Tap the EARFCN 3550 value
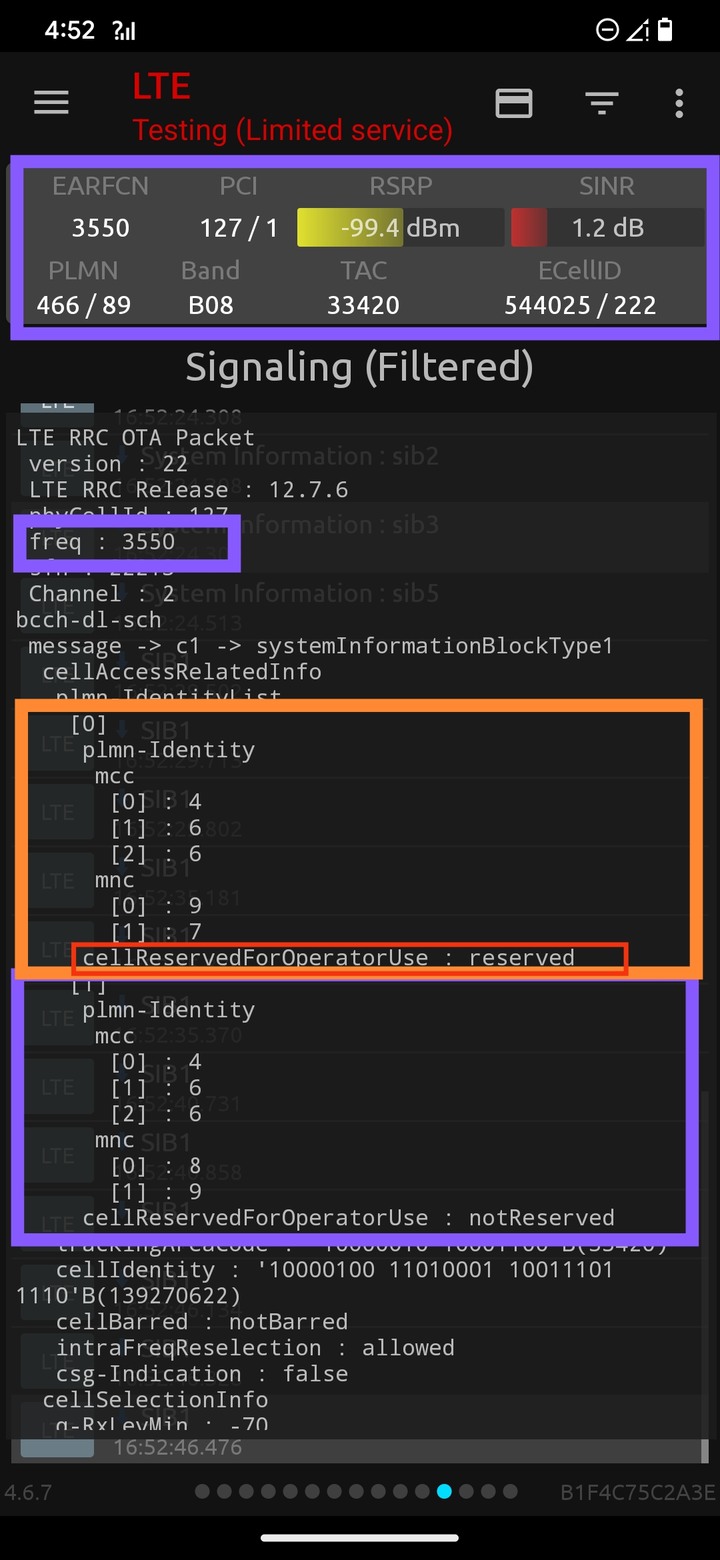This screenshot has width=720, height=1560. tap(100, 228)
